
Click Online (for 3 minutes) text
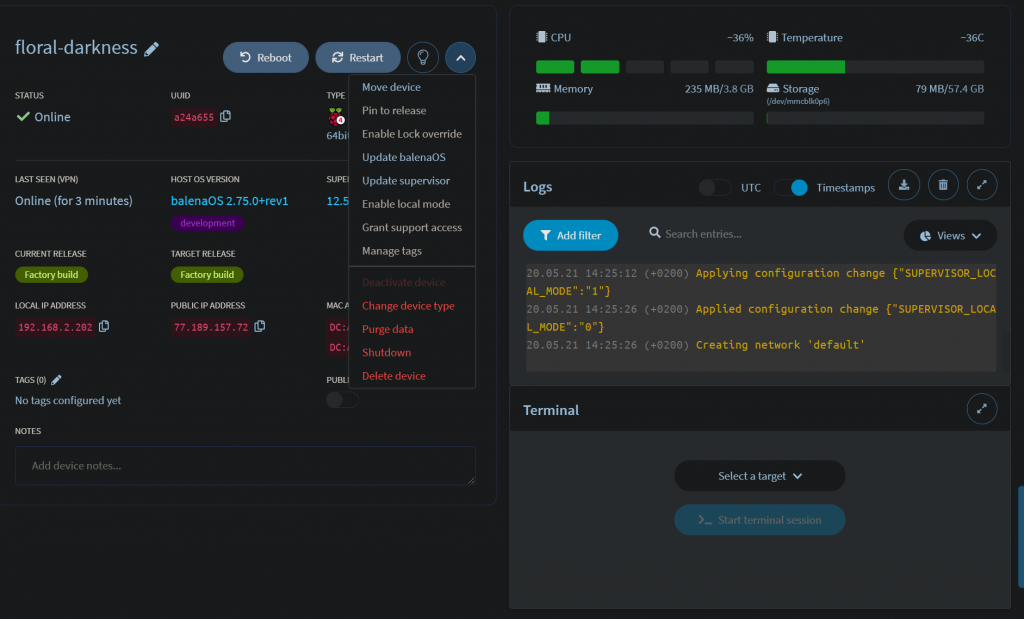coord(74,200)
